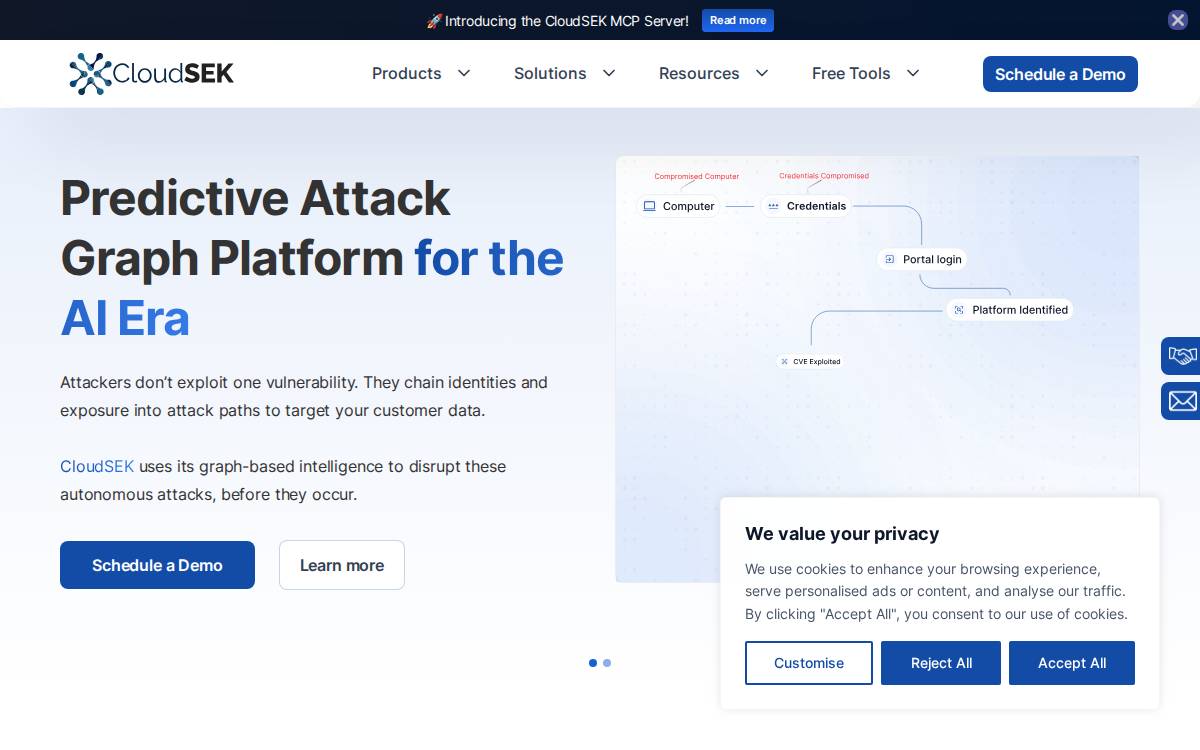Screen dimensions: 1200x750
Task: Expand the Solutions chevron arrow
Action: pyautogui.click(x=609, y=73)
